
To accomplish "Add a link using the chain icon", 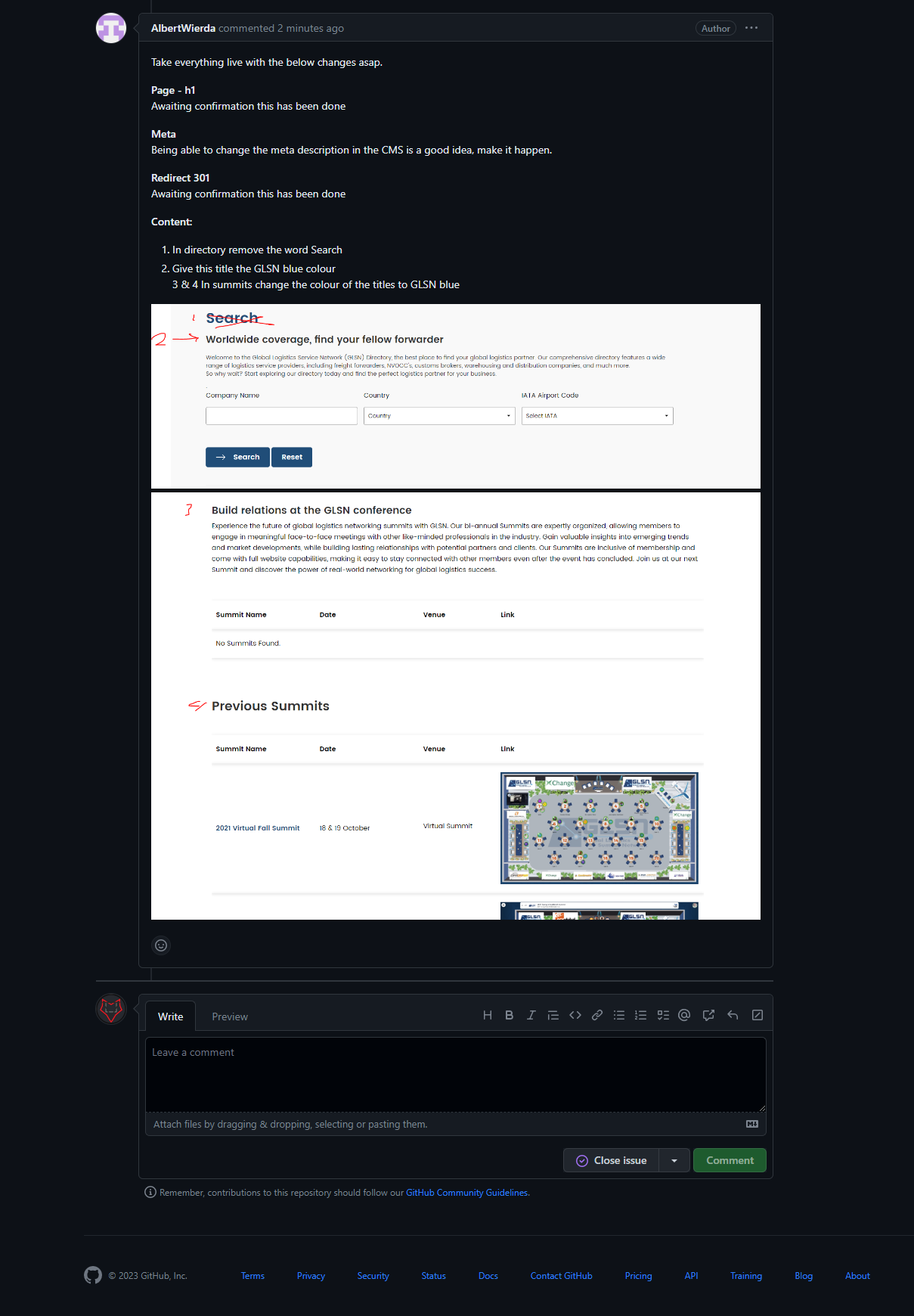I will [x=597, y=1015].
